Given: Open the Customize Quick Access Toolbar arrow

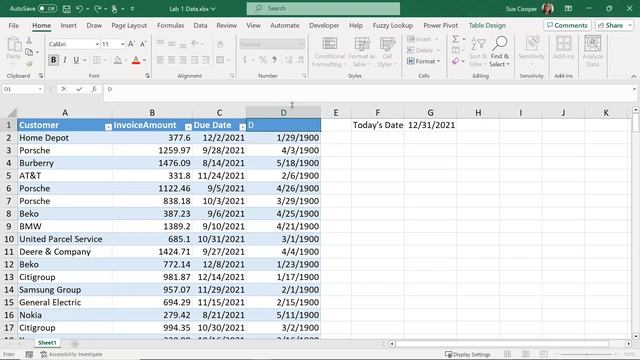Looking at the screenshot, I should click(132, 9).
